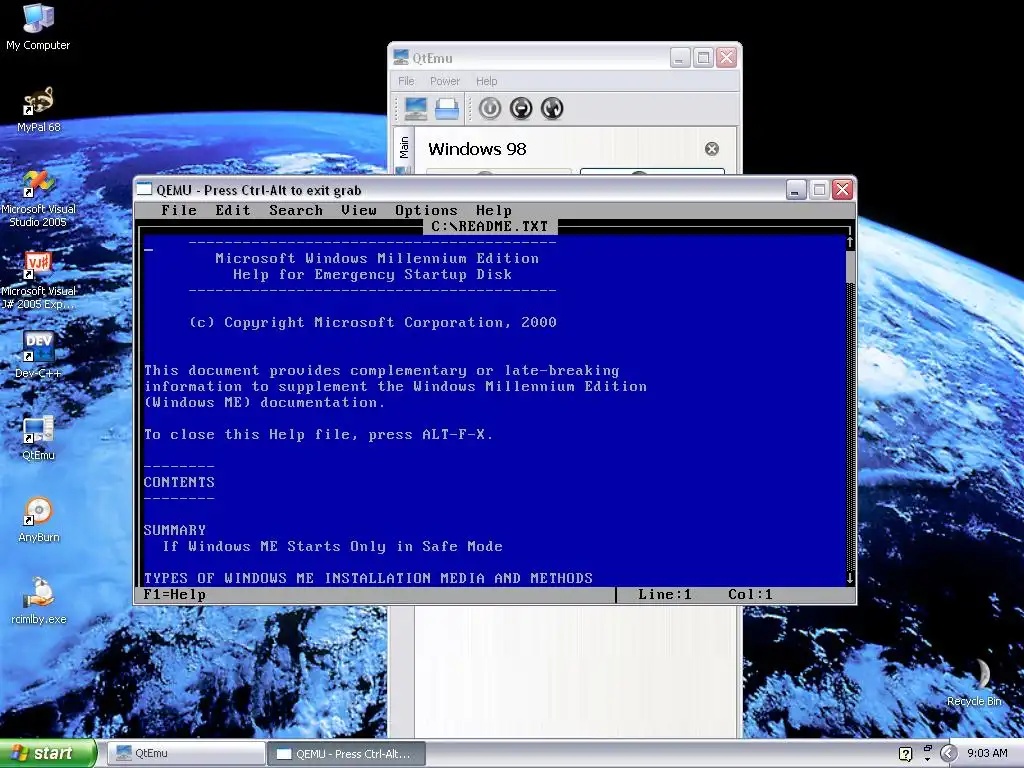Click 'To close this Help file' line
The width and height of the screenshot is (1024, 768).
[x=318, y=434]
